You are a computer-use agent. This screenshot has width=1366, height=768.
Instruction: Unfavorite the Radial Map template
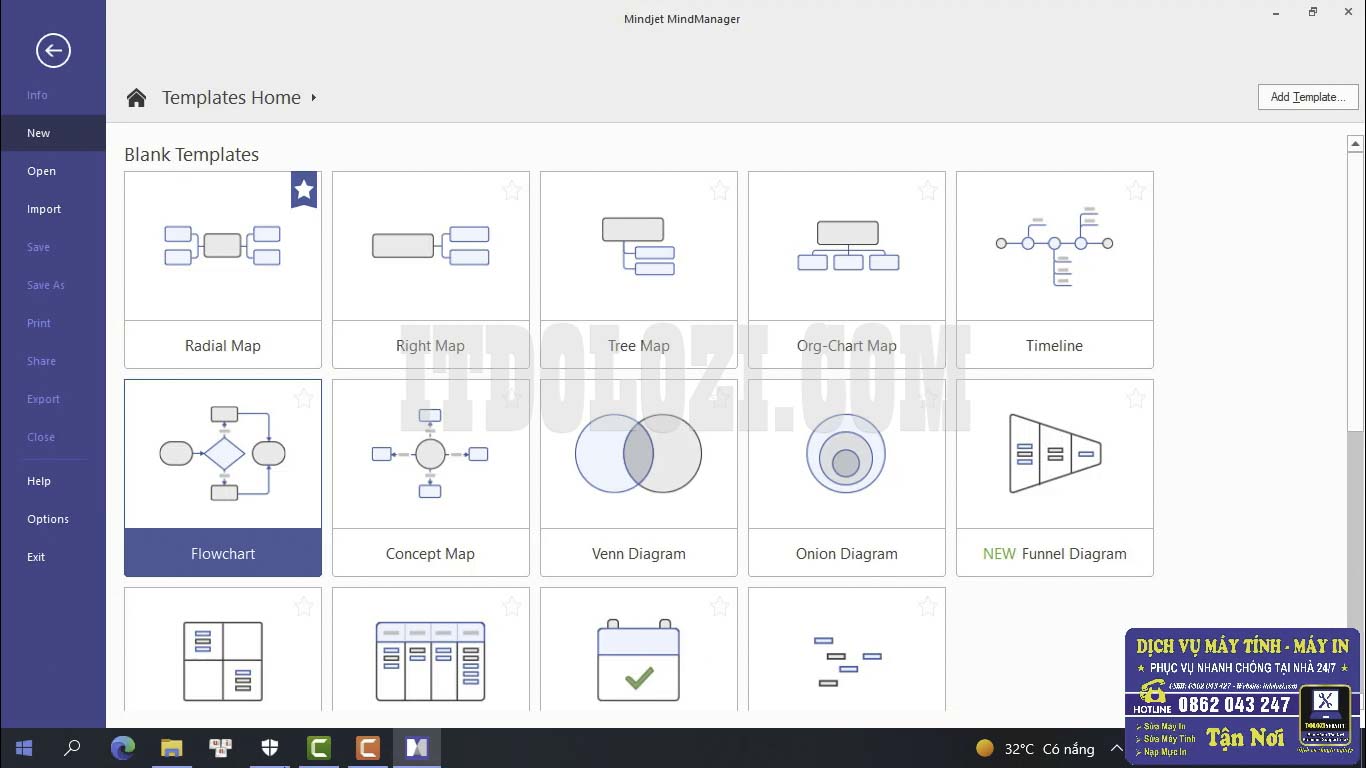303,189
